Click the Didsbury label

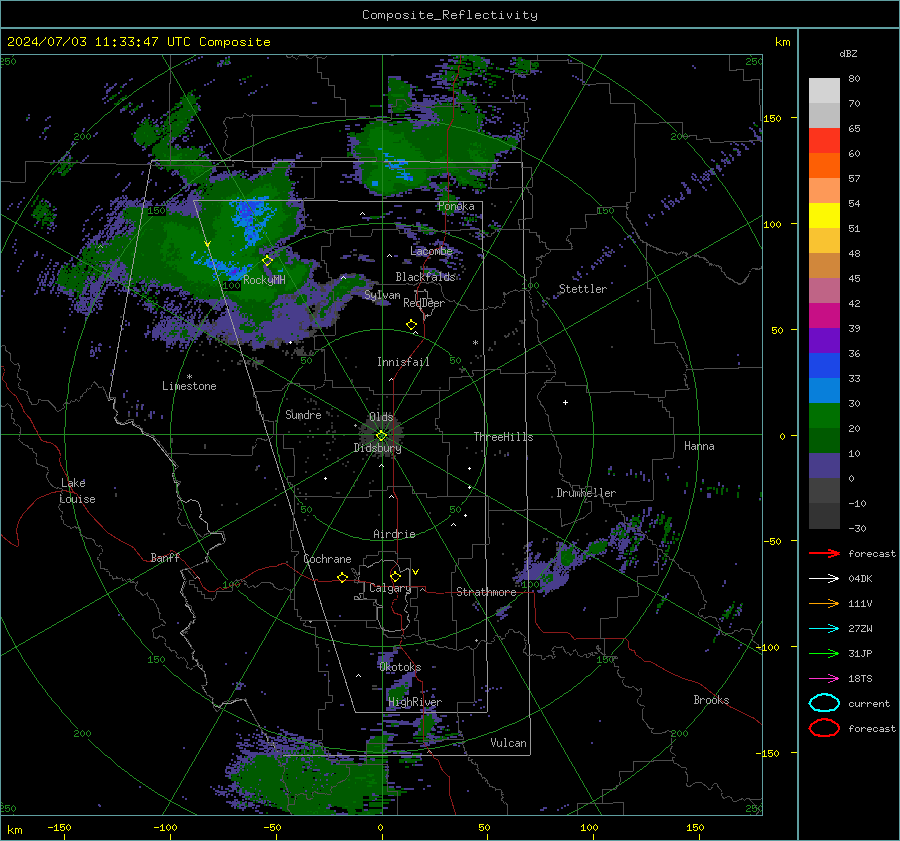click(x=377, y=448)
